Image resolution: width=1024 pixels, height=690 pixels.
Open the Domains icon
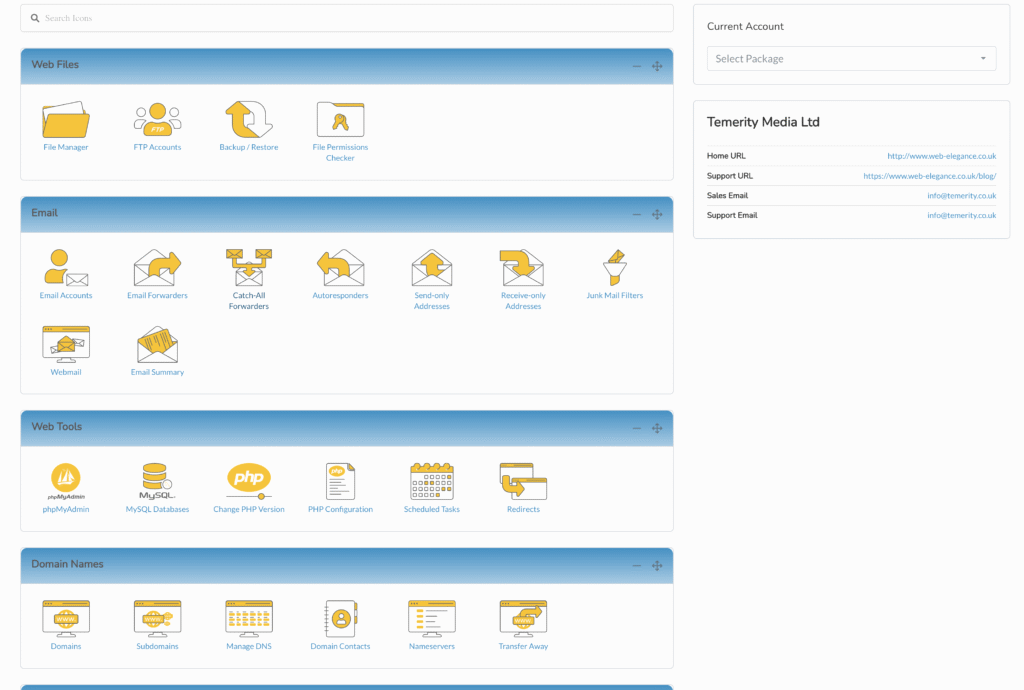click(66, 625)
